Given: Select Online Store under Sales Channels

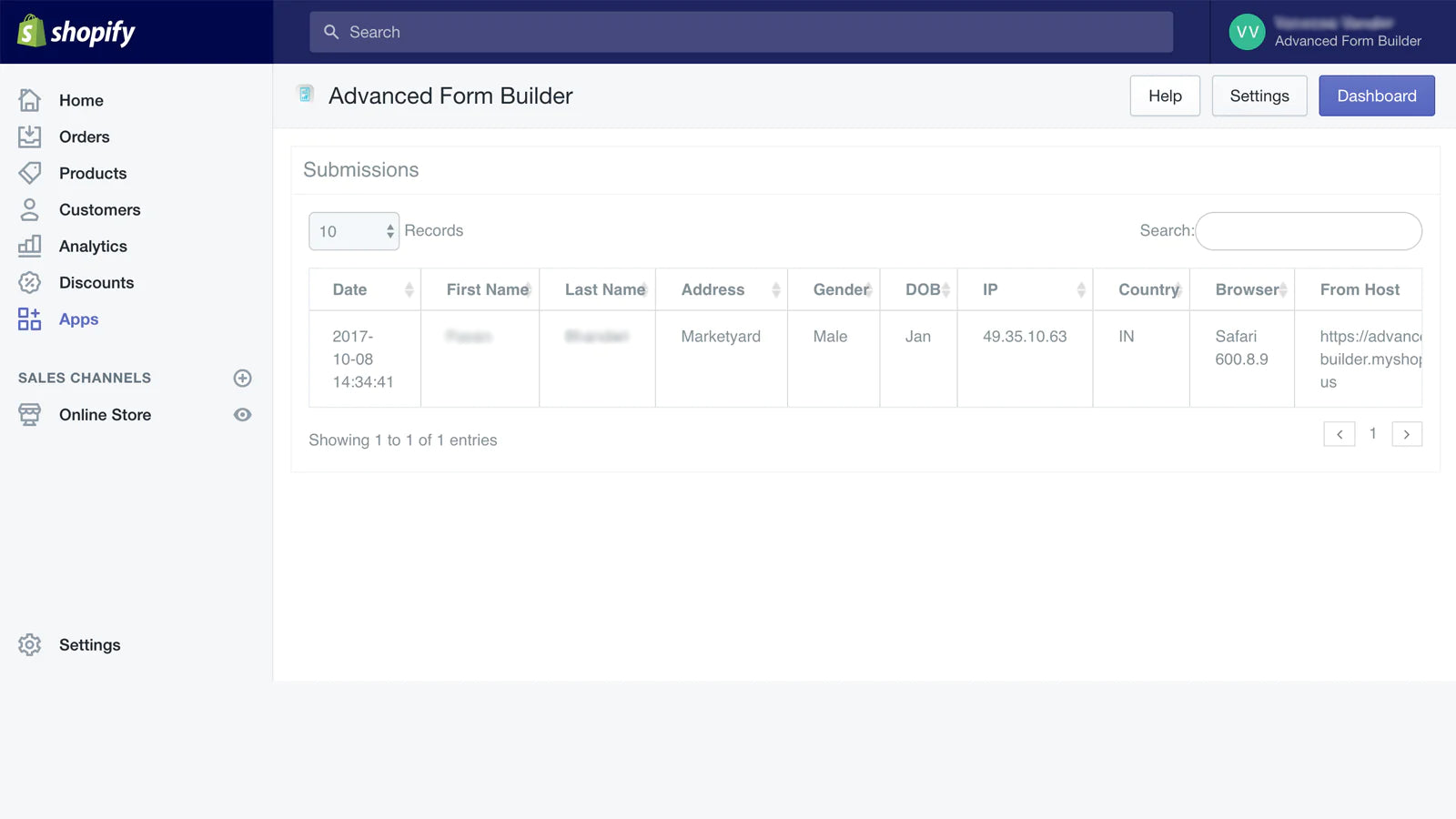Looking at the screenshot, I should coord(105,414).
